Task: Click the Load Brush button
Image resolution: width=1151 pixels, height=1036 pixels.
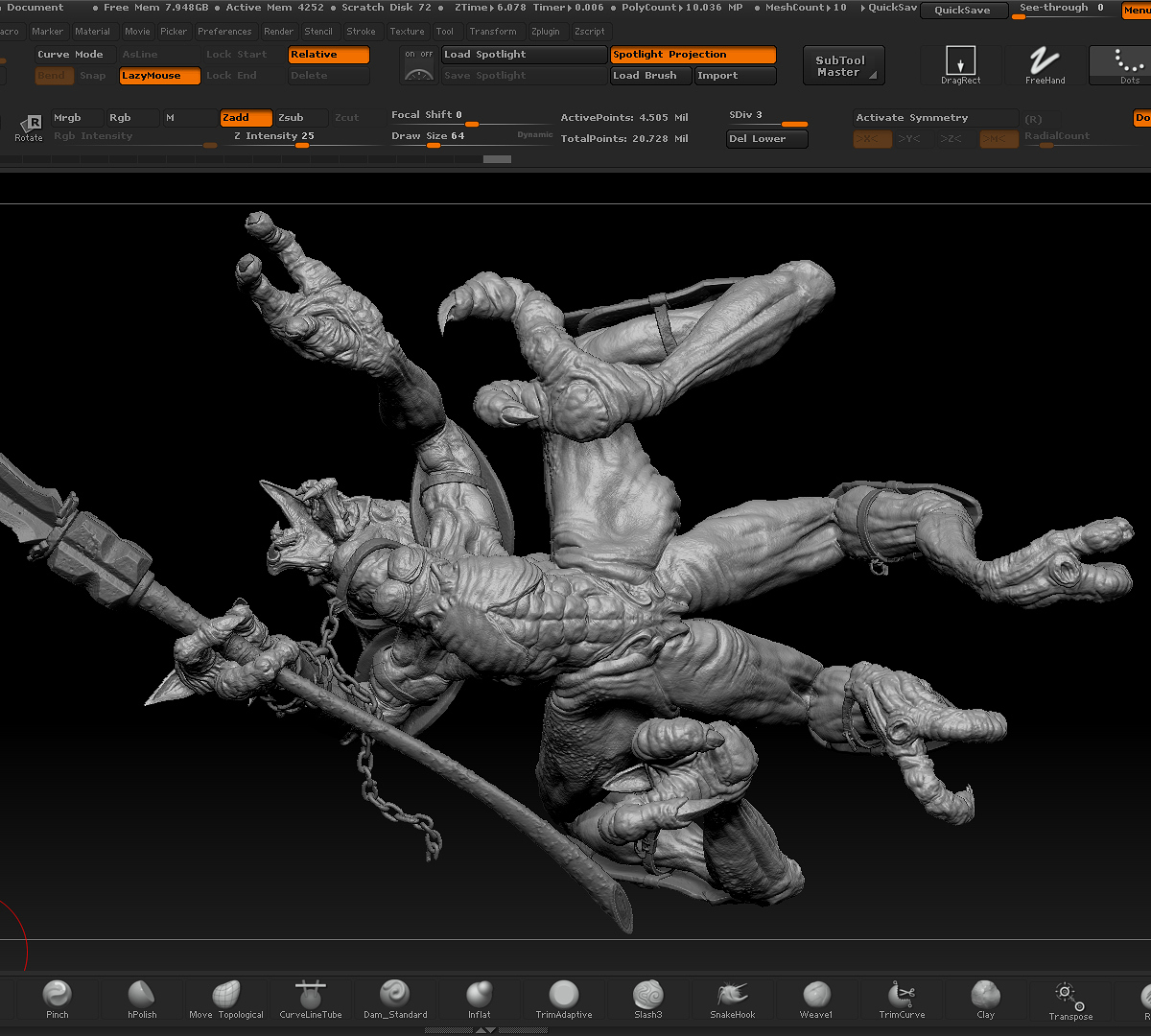Action: (x=651, y=76)
